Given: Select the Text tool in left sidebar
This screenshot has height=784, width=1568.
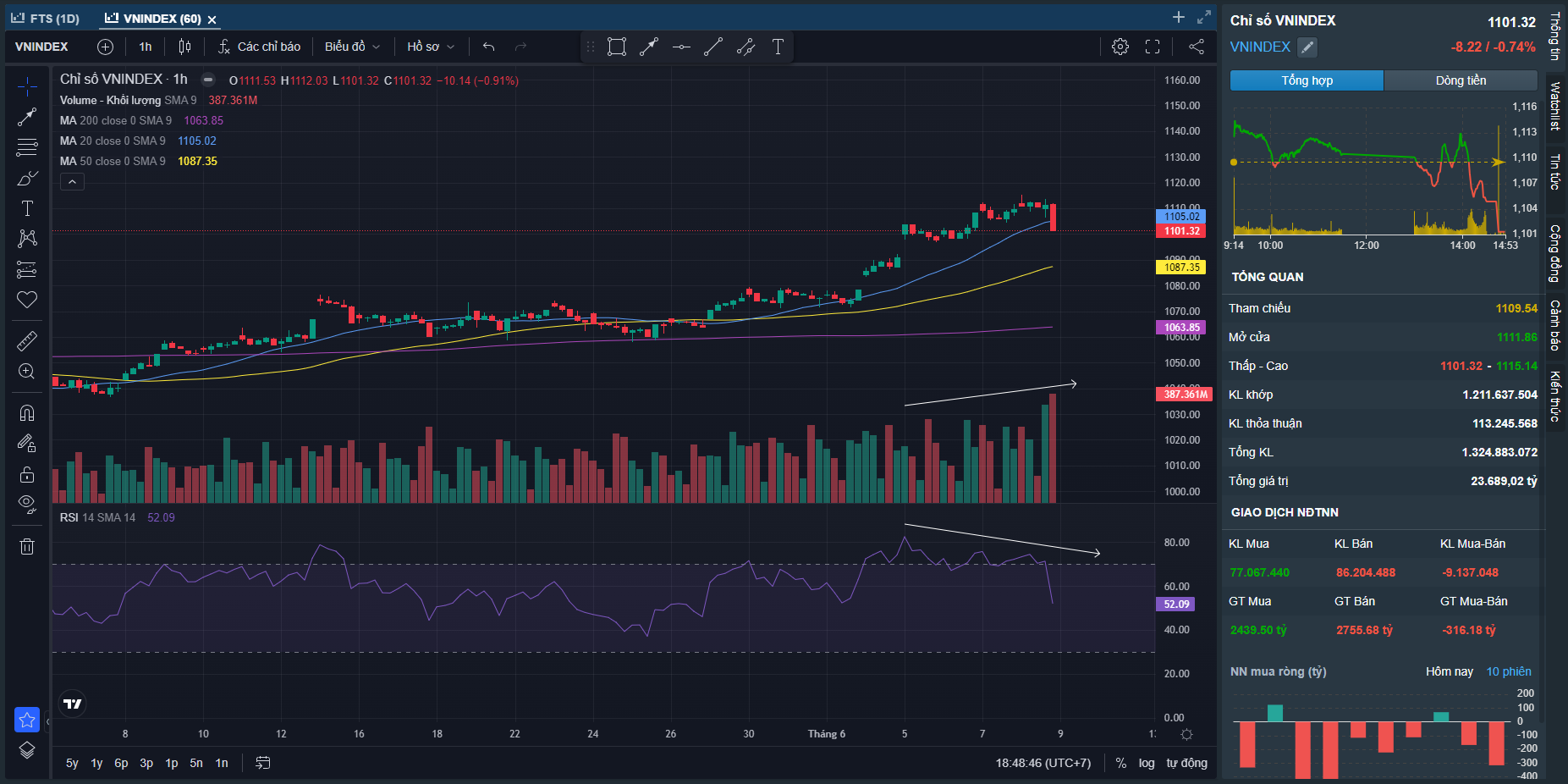Looking at the screenshot, I should pos(27,208).
